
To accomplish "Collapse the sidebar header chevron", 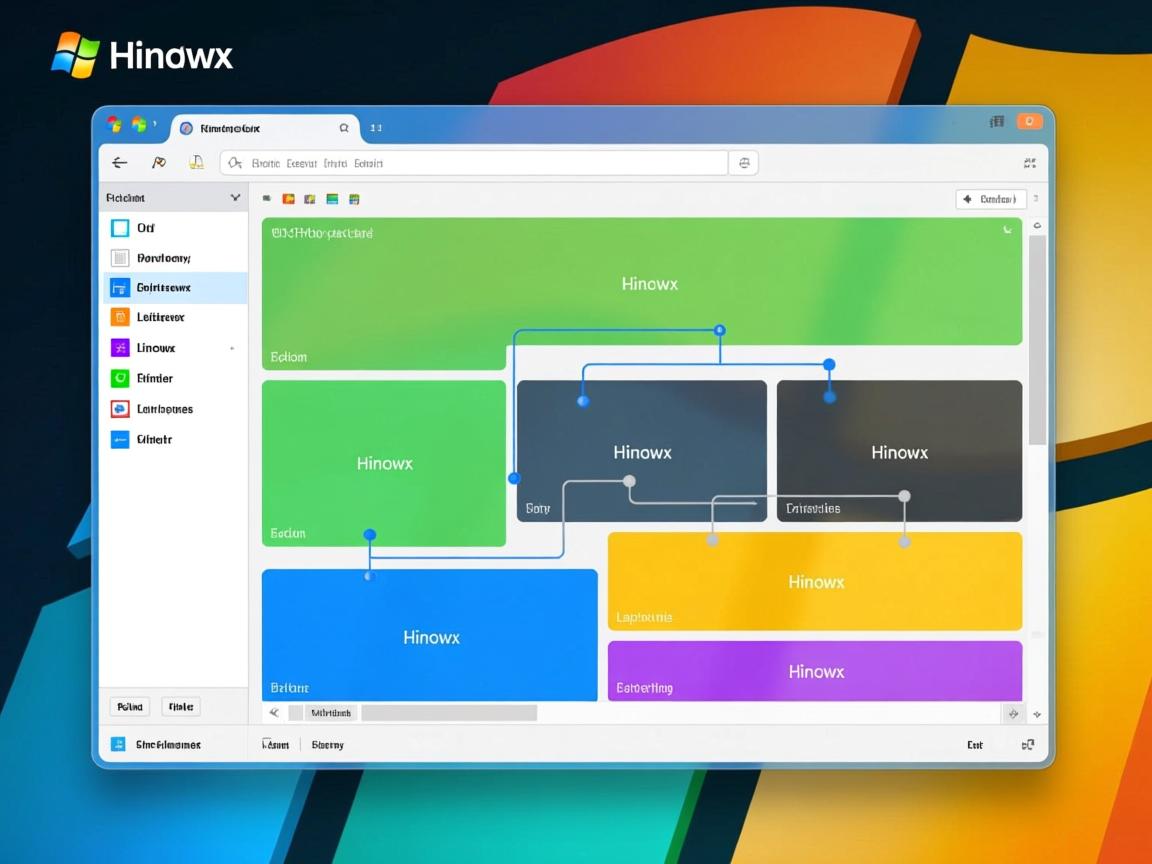I will click(x=235, y=198).
